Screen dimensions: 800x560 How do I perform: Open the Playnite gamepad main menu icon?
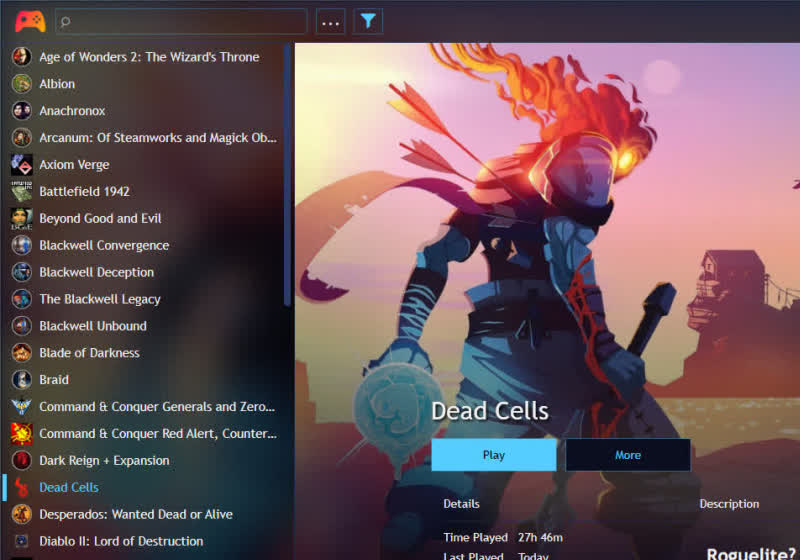click(30, 21)
